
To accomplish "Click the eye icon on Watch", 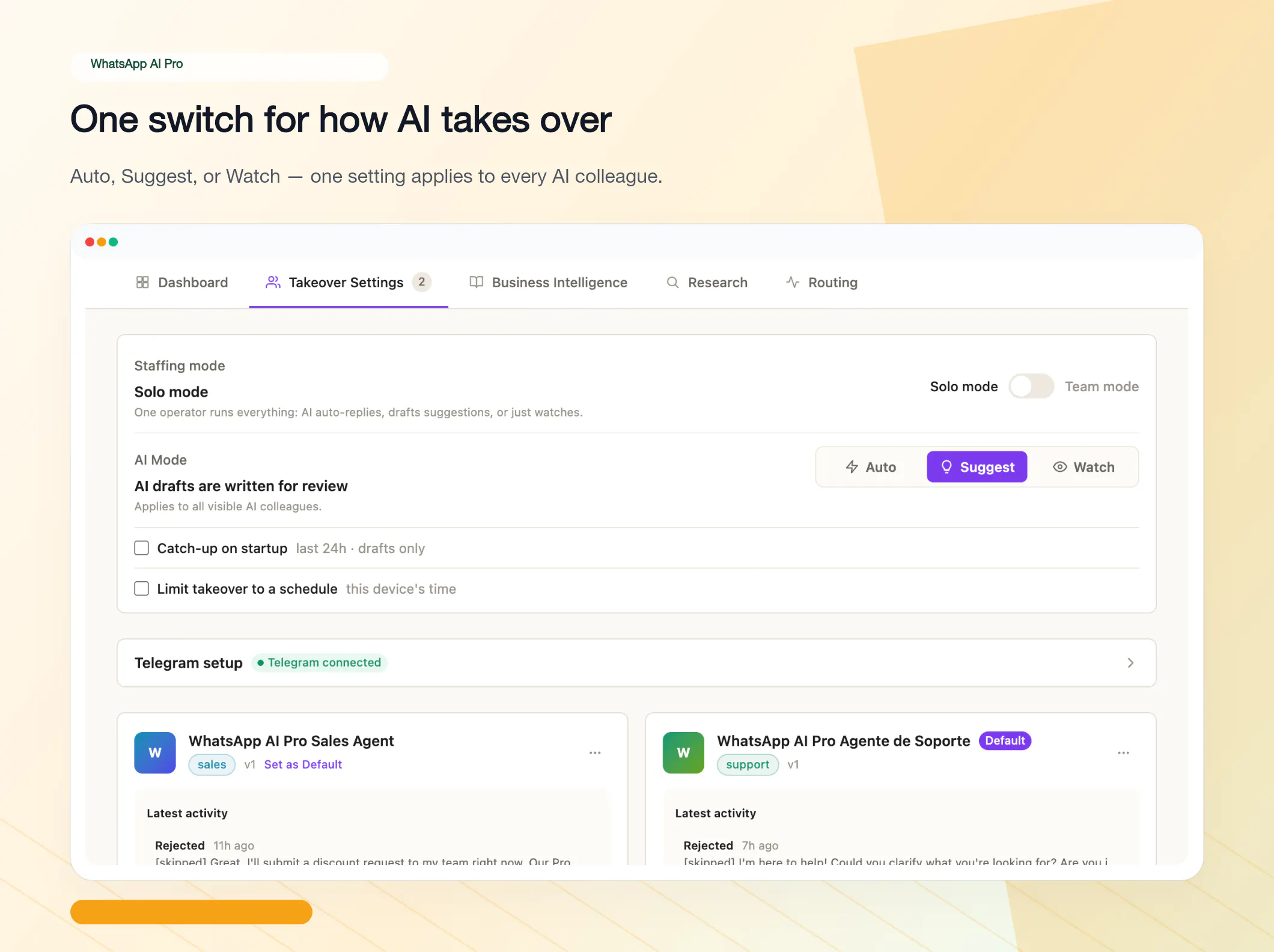I will click(1060, 467).
